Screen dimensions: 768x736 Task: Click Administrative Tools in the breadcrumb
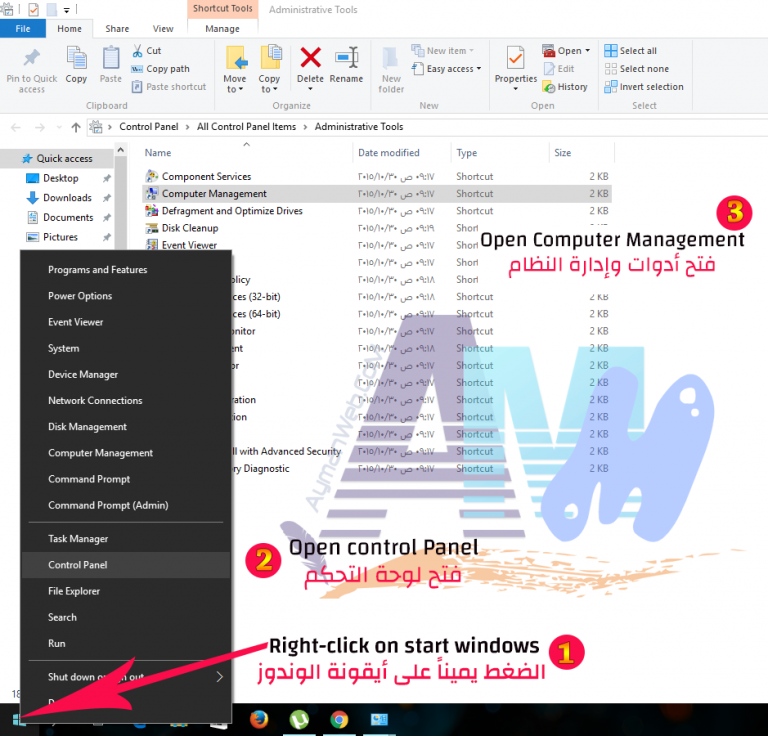click(x=359, y=127)
